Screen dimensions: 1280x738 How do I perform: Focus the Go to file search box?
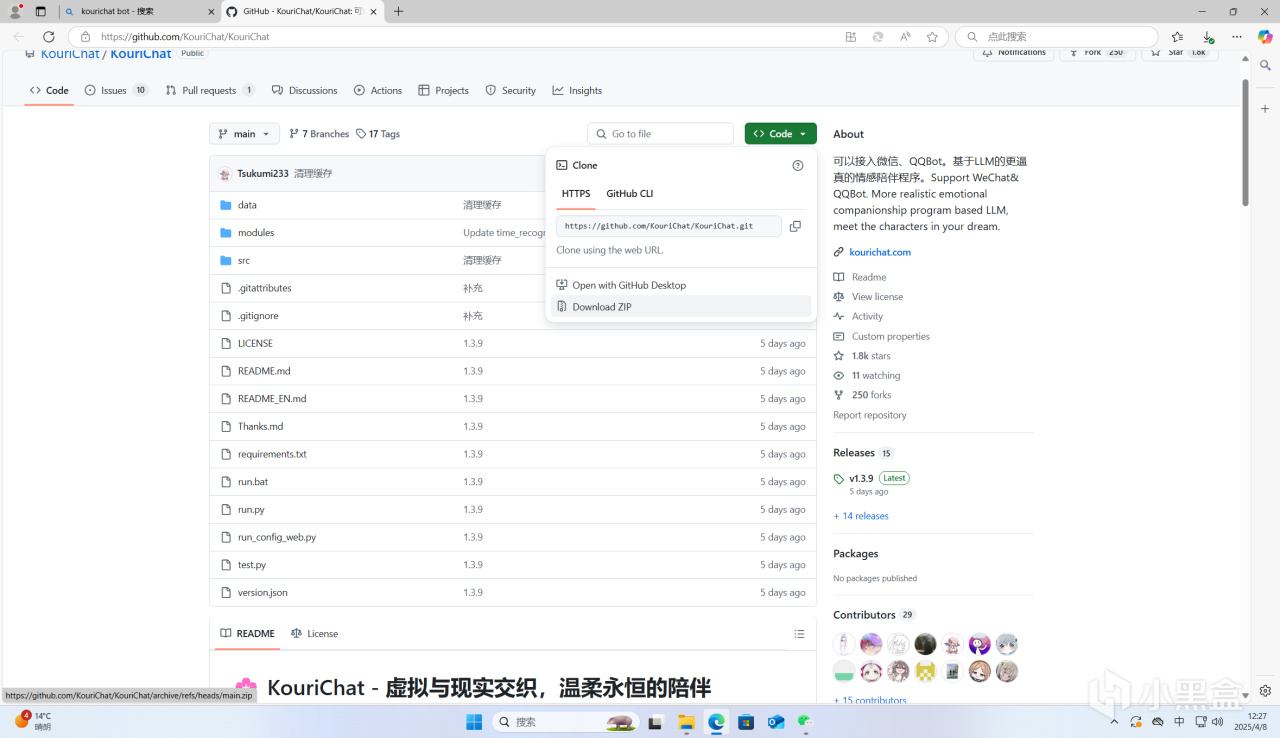(x=661, y=134)
